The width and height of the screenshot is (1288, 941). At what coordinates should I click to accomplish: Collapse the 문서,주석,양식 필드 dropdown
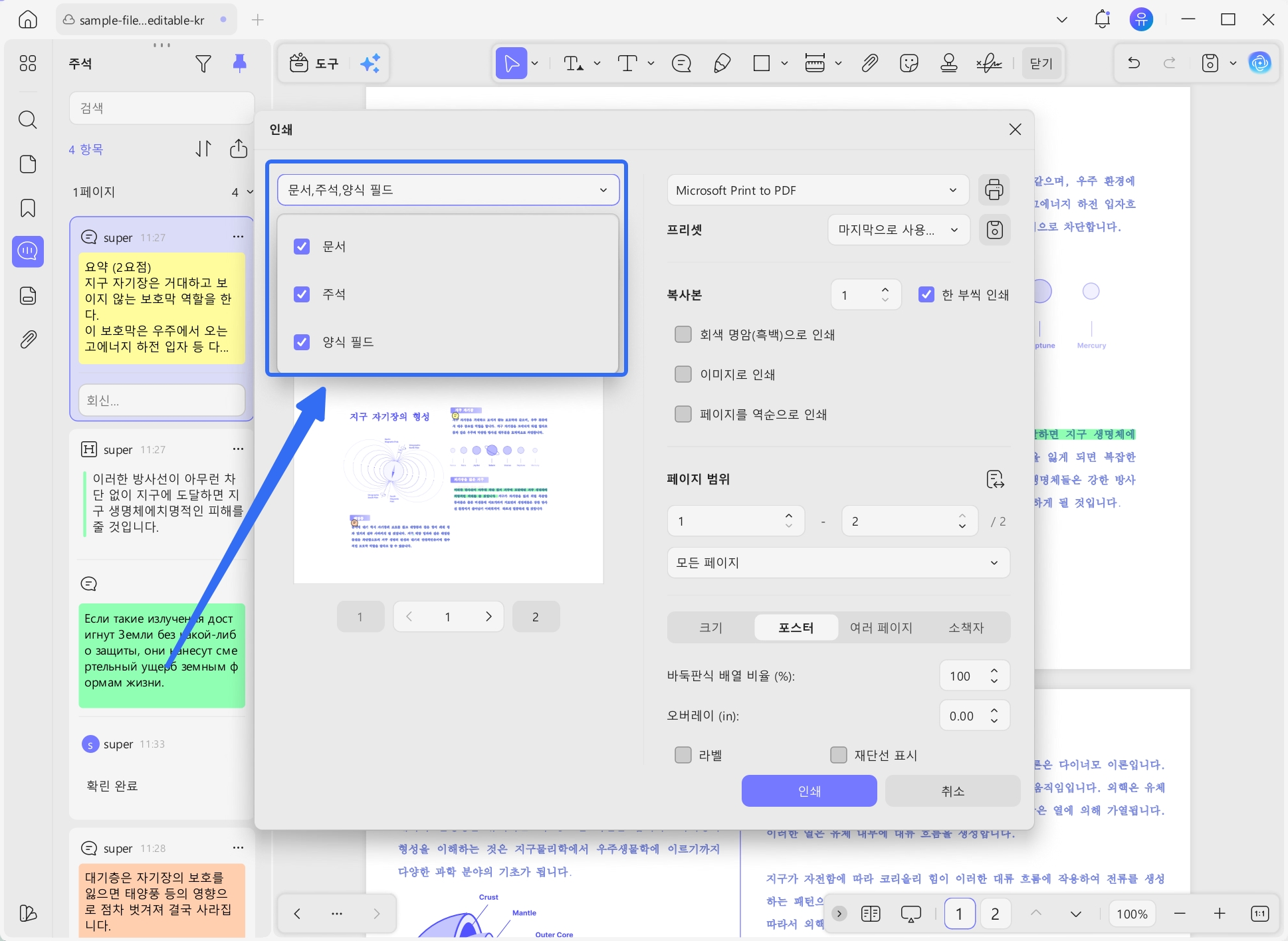(448, 190)
